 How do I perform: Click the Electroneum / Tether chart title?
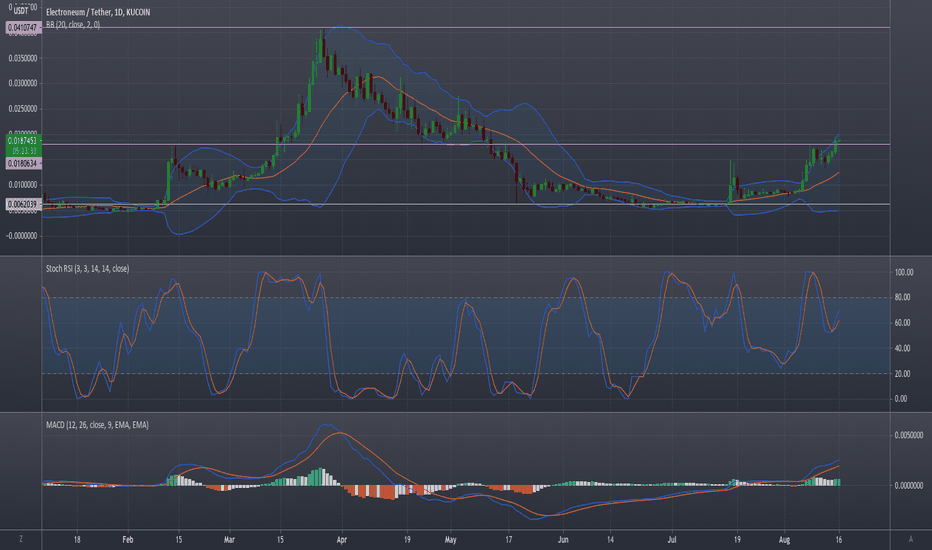coord(97,12)
